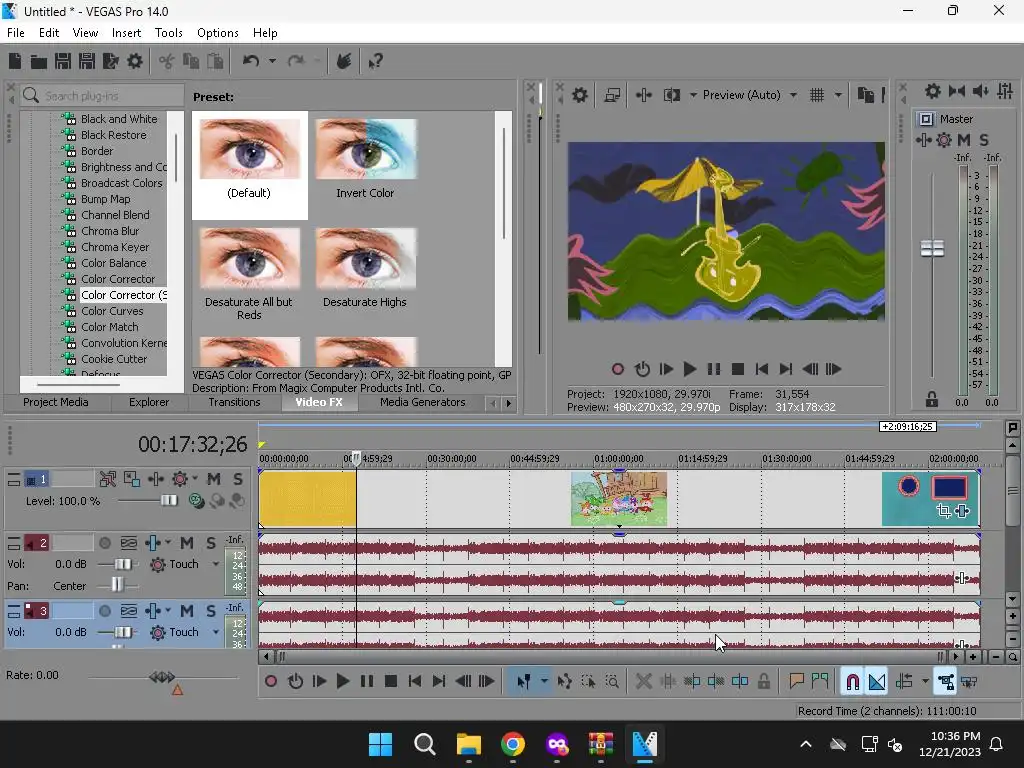Open the Insert menu
This screenshot has width=1024, height=768.
[126, 33]
